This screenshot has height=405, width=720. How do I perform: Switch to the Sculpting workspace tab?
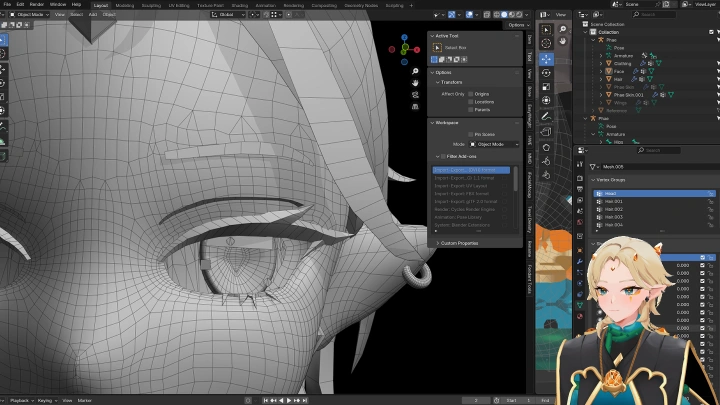point(151,6)
